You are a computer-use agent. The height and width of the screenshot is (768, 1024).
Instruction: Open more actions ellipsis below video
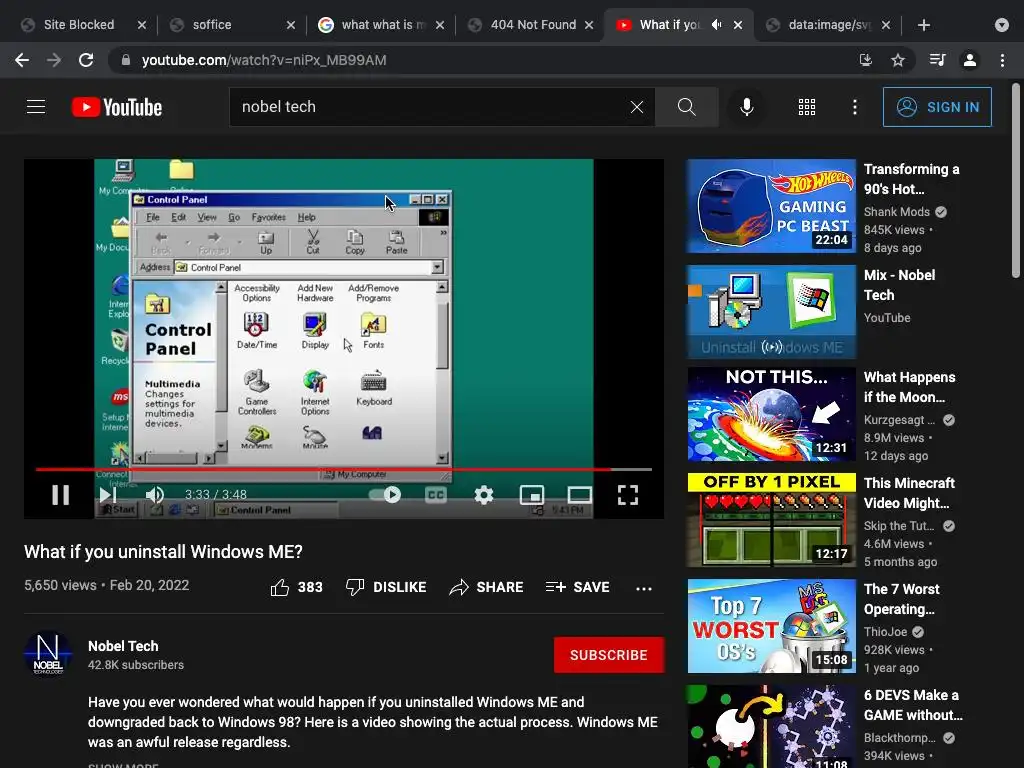644,588
